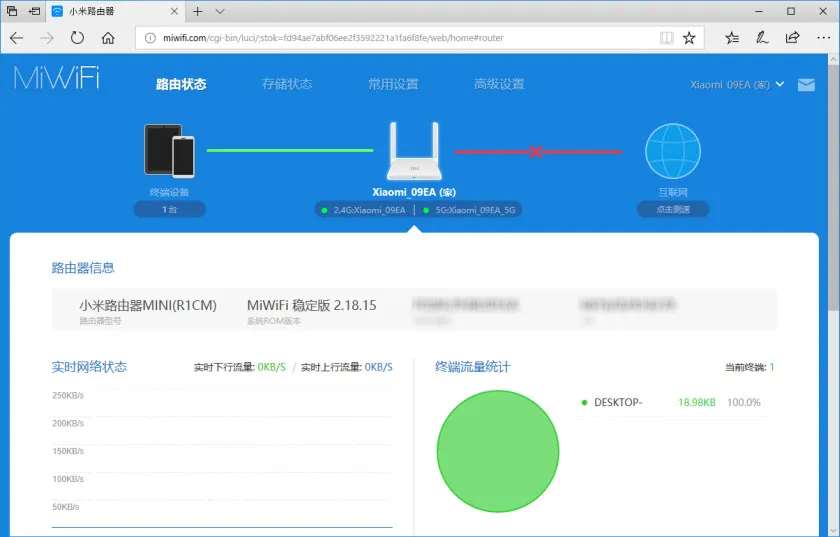Click the mail envelope icon in header
This screenshot has height=537, width=840.
coord(806,85)
